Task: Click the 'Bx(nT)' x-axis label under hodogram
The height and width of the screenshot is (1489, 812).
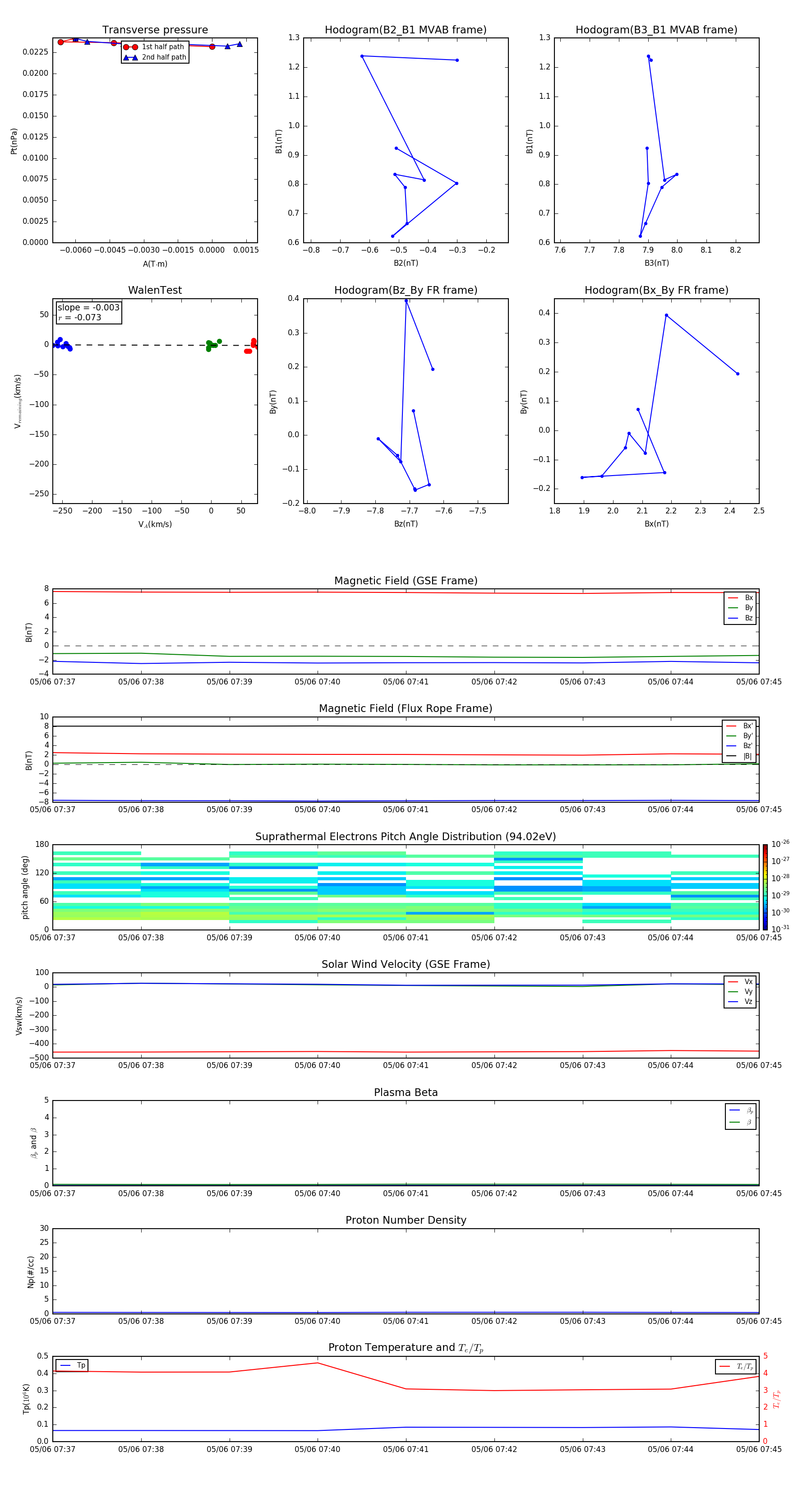Action: click(656, 524)
